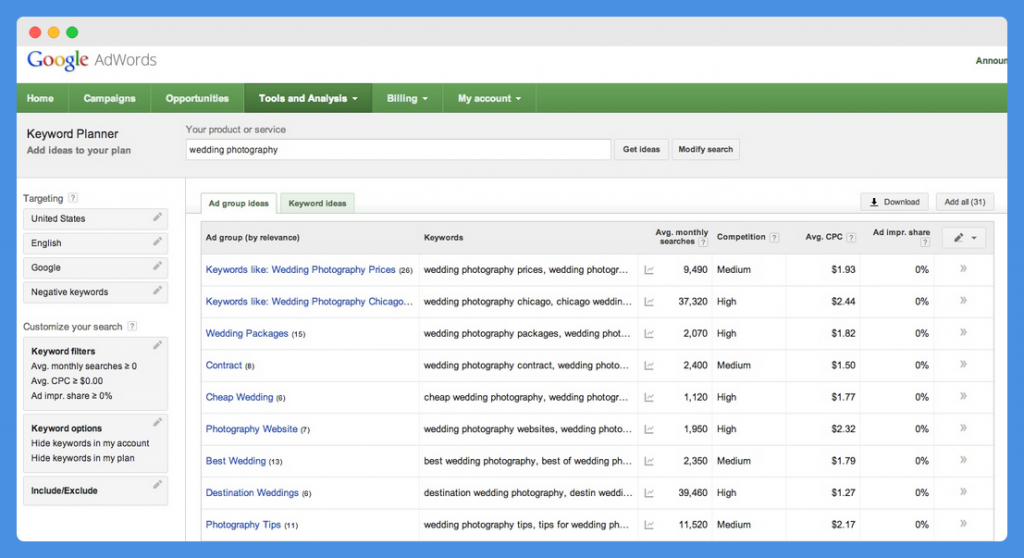Add Wedding Photography Prices group to plan

pos(963,269)
